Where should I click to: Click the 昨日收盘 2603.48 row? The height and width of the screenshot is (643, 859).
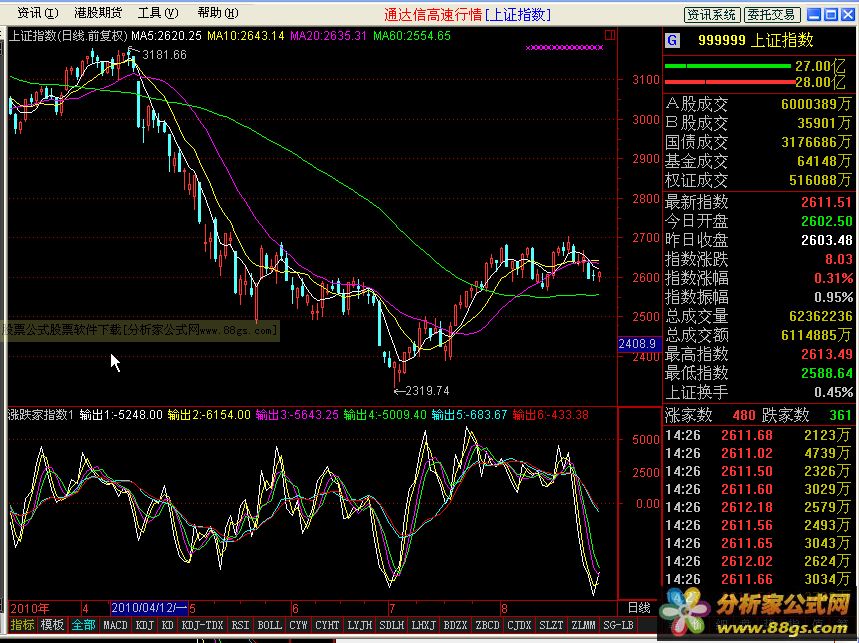(759, 240)
